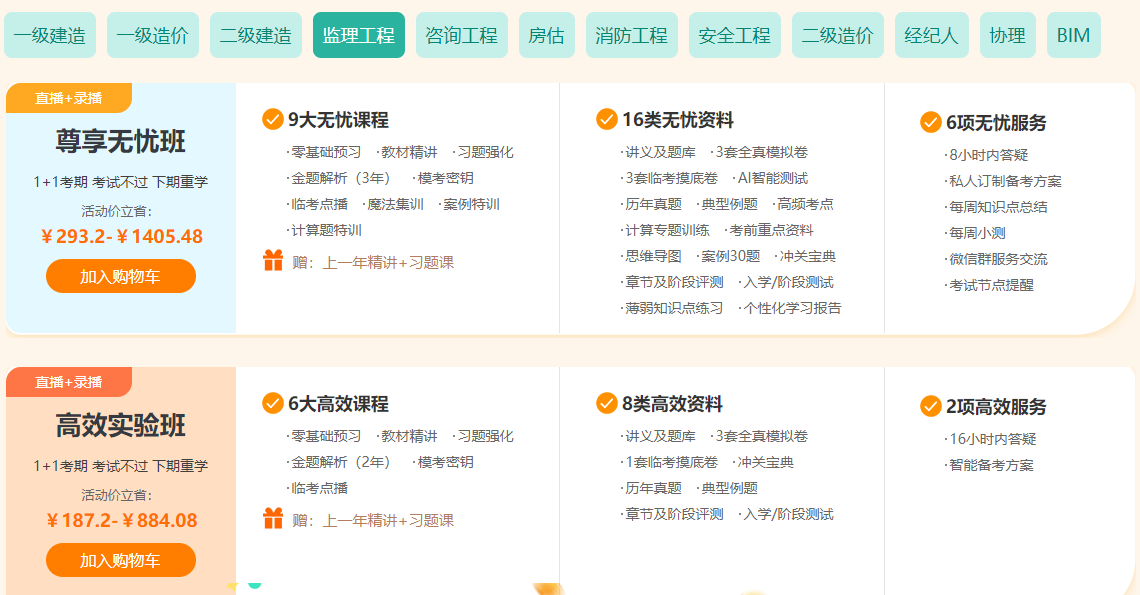Open the BIM category tab

coord(1073,36)
